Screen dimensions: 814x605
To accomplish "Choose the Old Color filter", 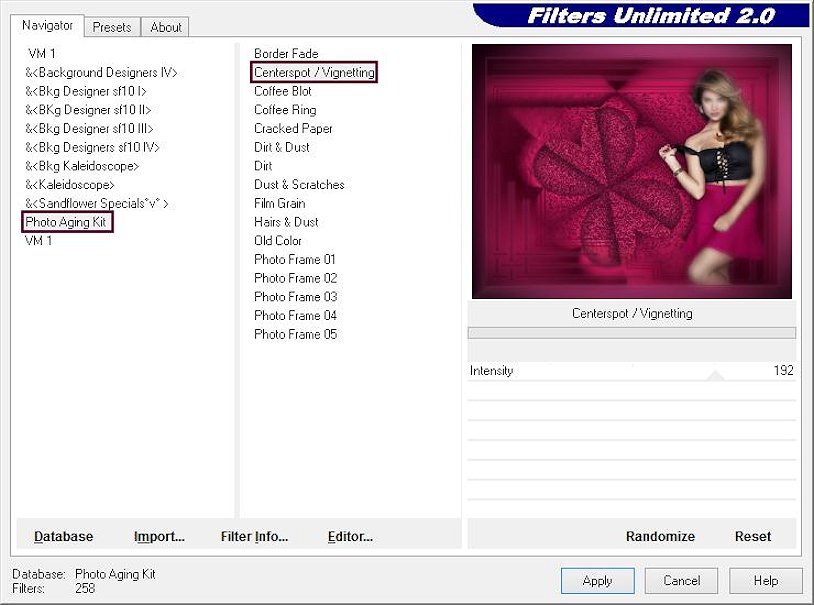I will click(278, 240).
